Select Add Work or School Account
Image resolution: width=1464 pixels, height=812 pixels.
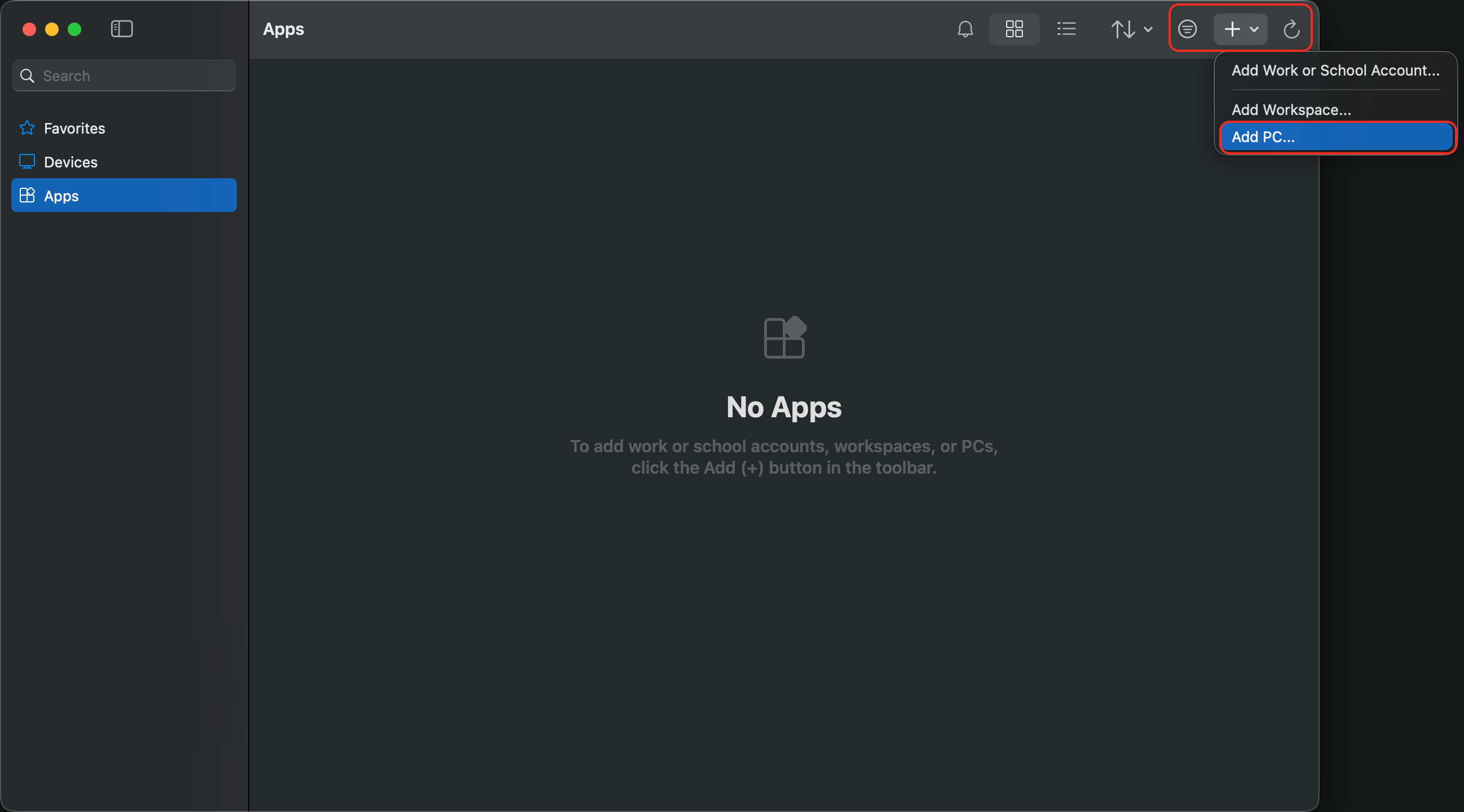click(x=1335, y=70)
